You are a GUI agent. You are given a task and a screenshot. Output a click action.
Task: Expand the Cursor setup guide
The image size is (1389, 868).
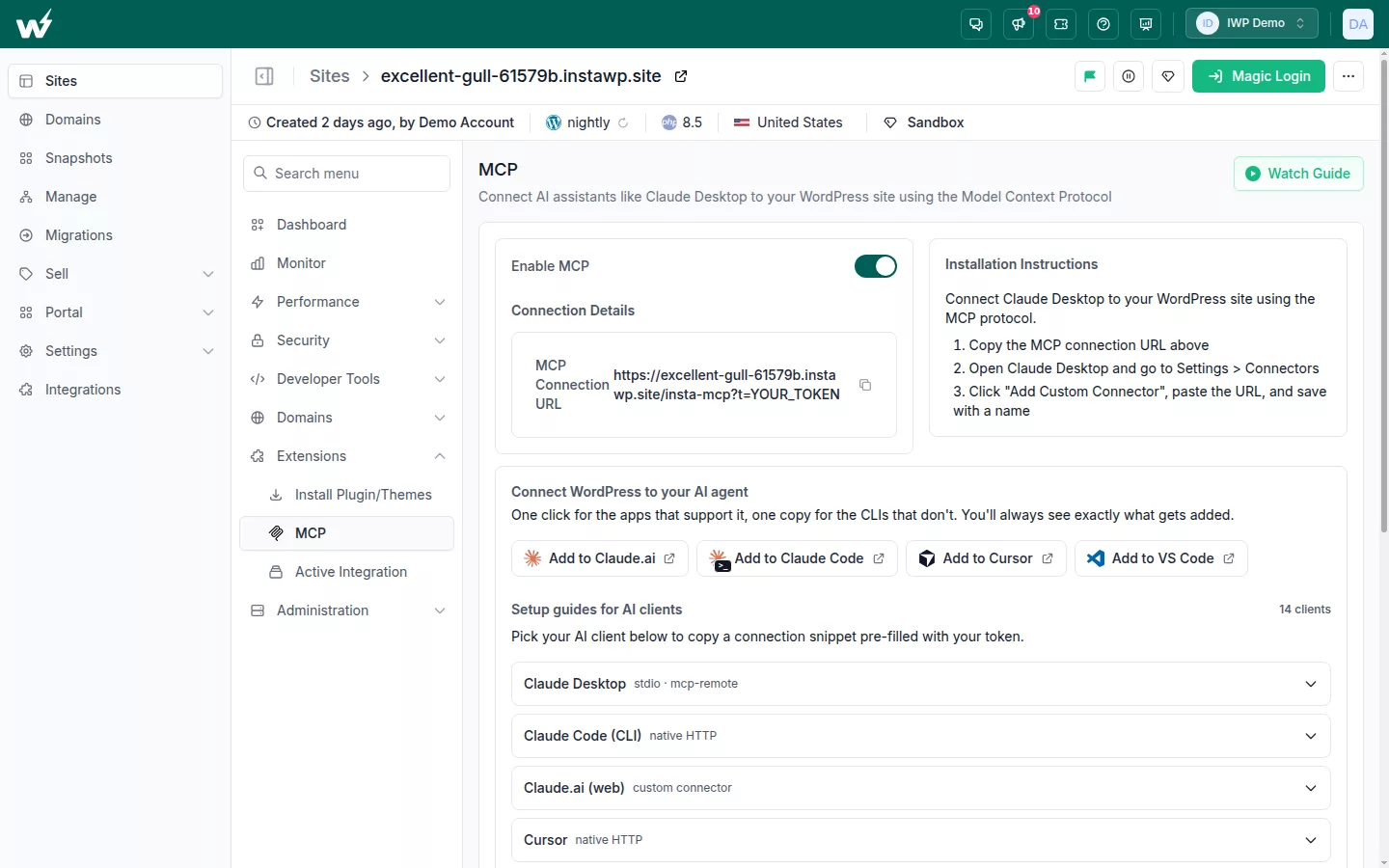920,840
